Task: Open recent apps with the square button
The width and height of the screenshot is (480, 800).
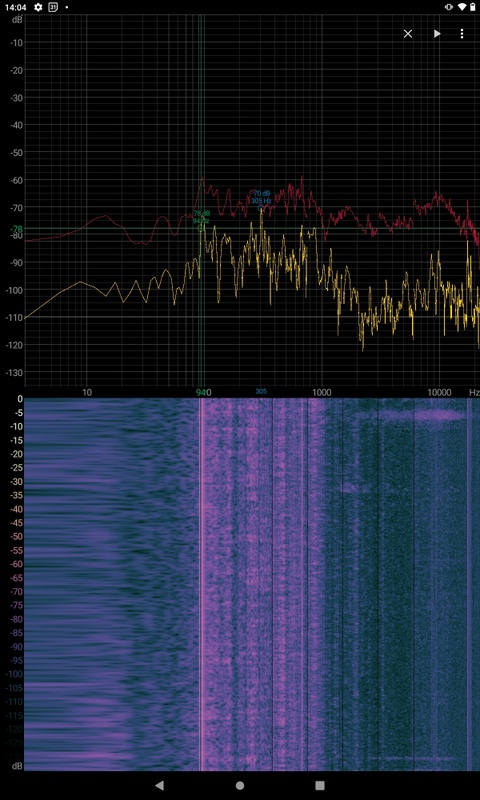Action: point(320,785)
